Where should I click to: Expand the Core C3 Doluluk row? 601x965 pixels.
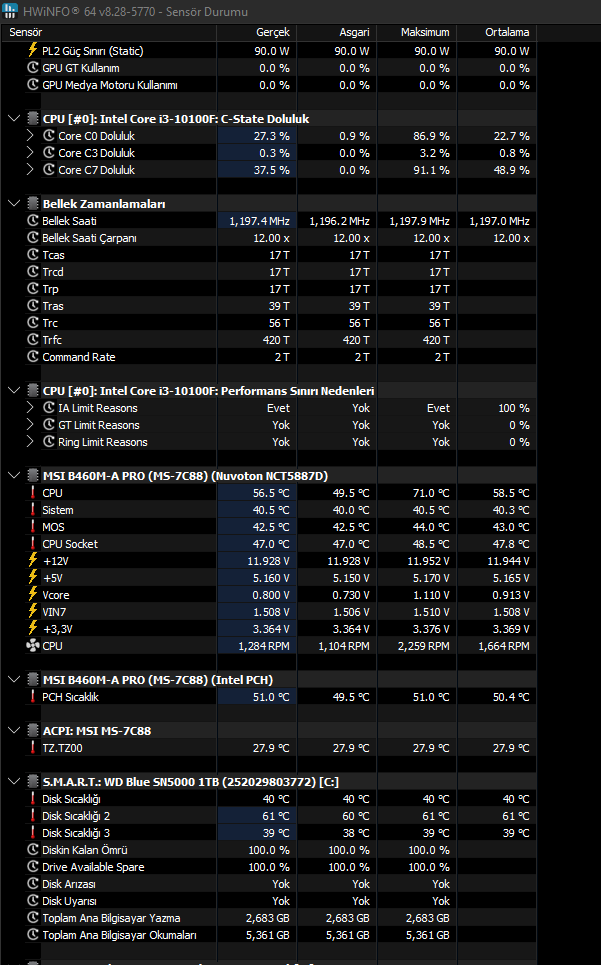tap(30, 152)
